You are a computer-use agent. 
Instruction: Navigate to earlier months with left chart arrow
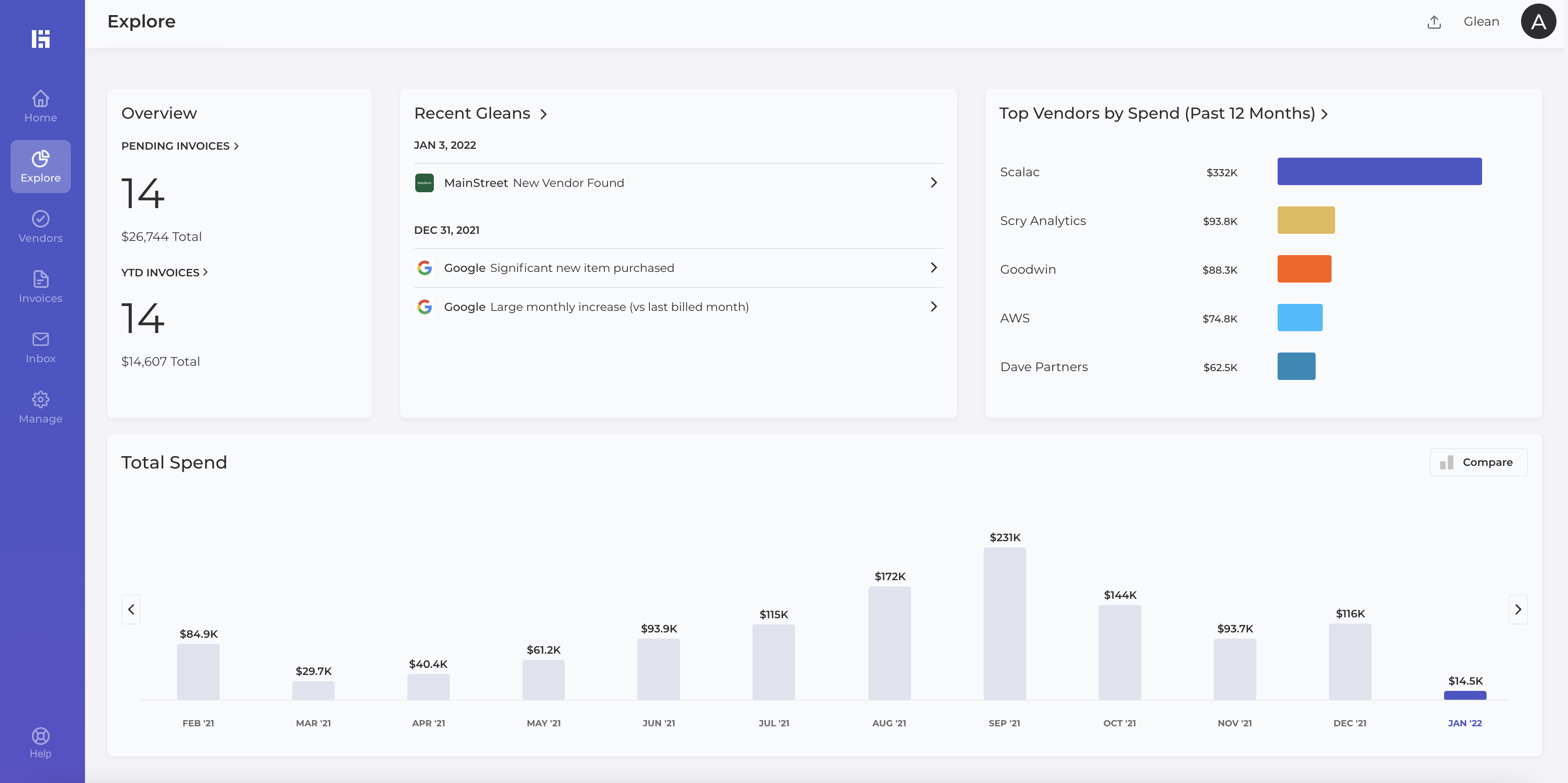[131, 609]
